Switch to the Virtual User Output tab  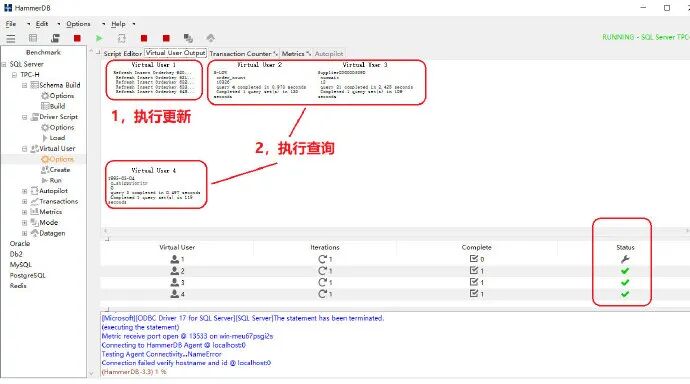(x=175, y=53)
